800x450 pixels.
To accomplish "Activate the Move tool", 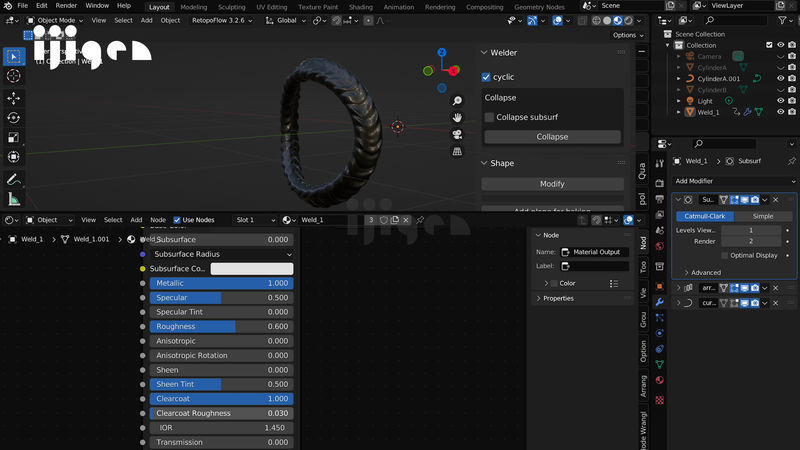I will point(14,98).
